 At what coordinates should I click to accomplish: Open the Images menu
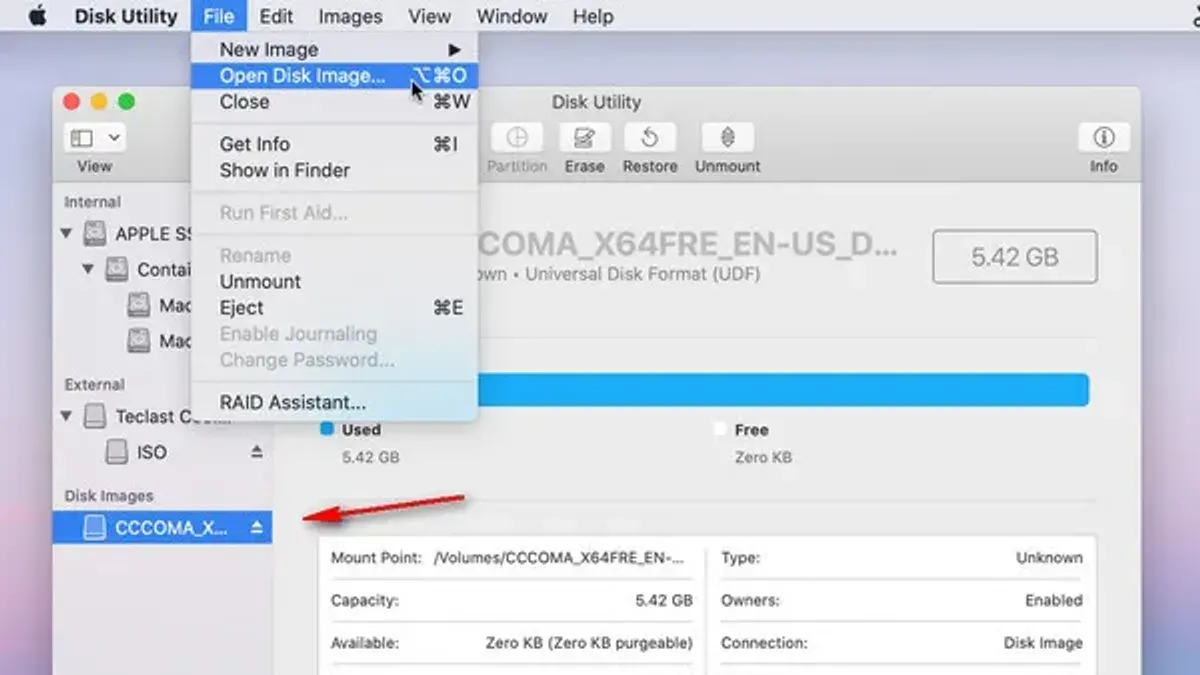pyautogui.click(x=350, y=16)
